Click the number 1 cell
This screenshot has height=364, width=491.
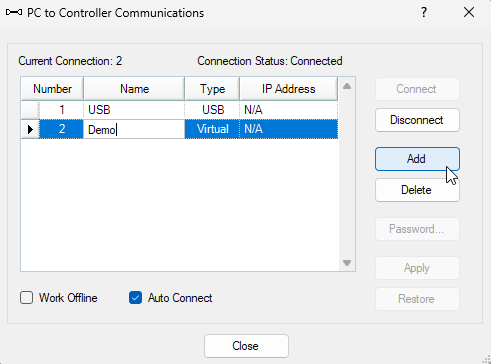[x=61, y=110]
